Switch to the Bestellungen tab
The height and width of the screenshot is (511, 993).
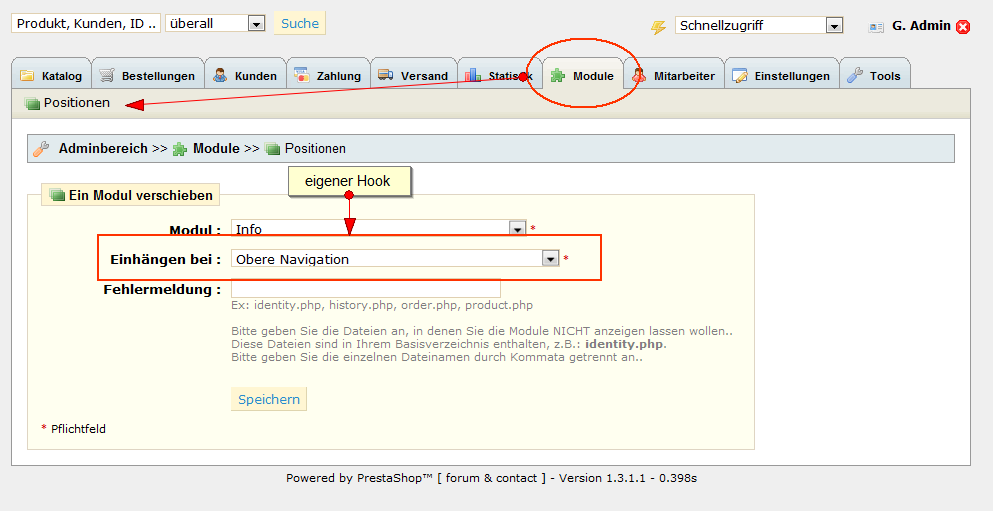(x=148, y=76)
